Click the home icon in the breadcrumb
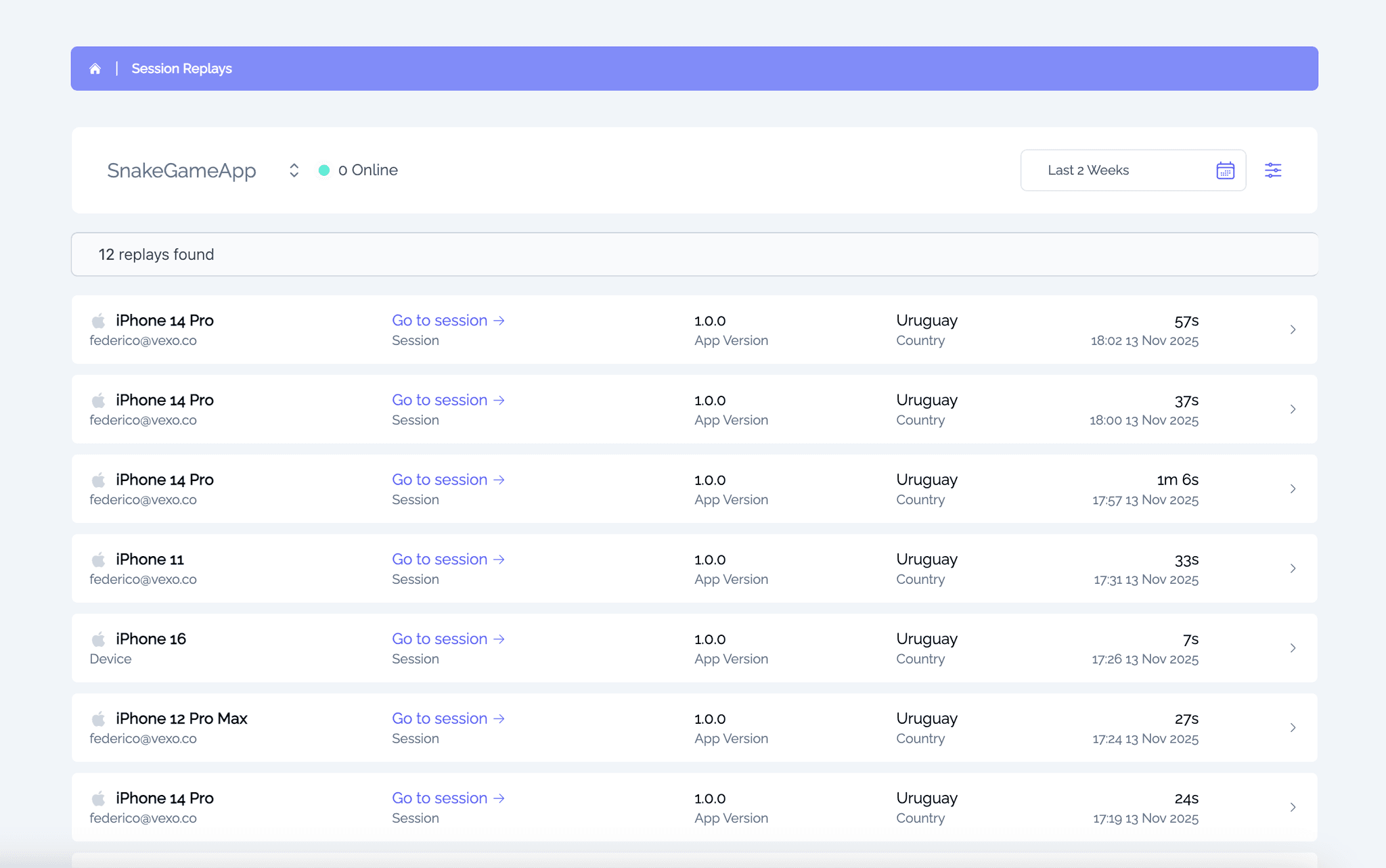Viewport: 1386px width, 868px height. point(95,69)
